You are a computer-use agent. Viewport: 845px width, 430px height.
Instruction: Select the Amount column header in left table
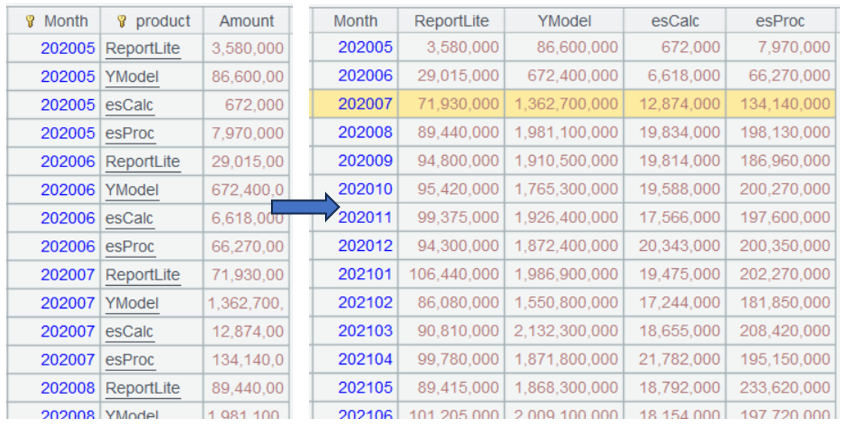tap(247, 21)
